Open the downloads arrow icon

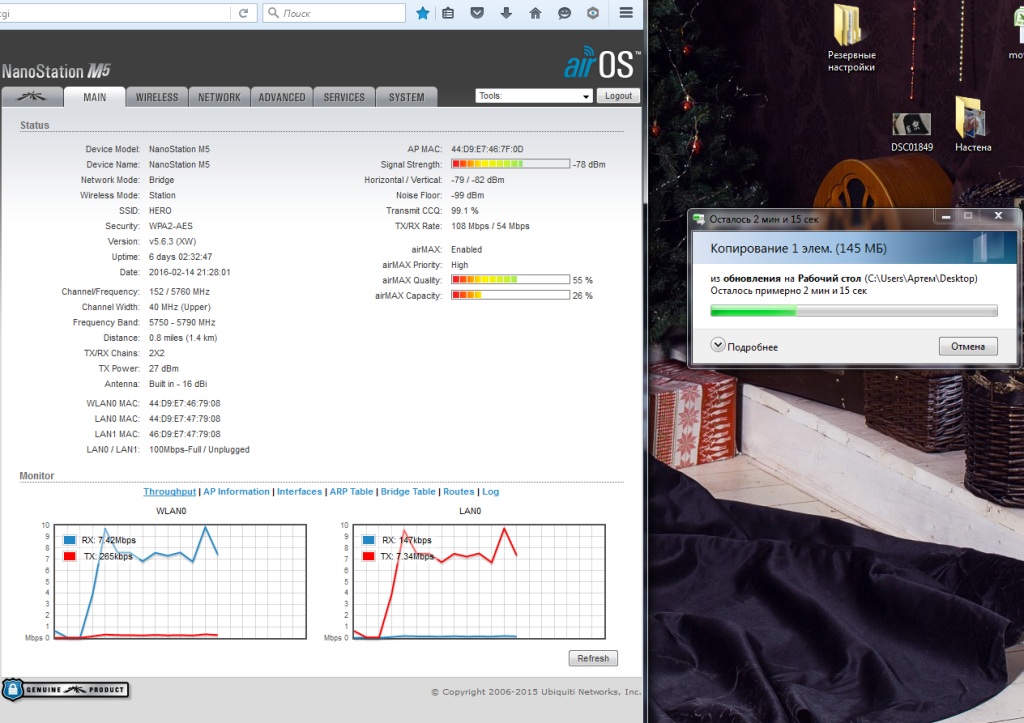(506, 13)
